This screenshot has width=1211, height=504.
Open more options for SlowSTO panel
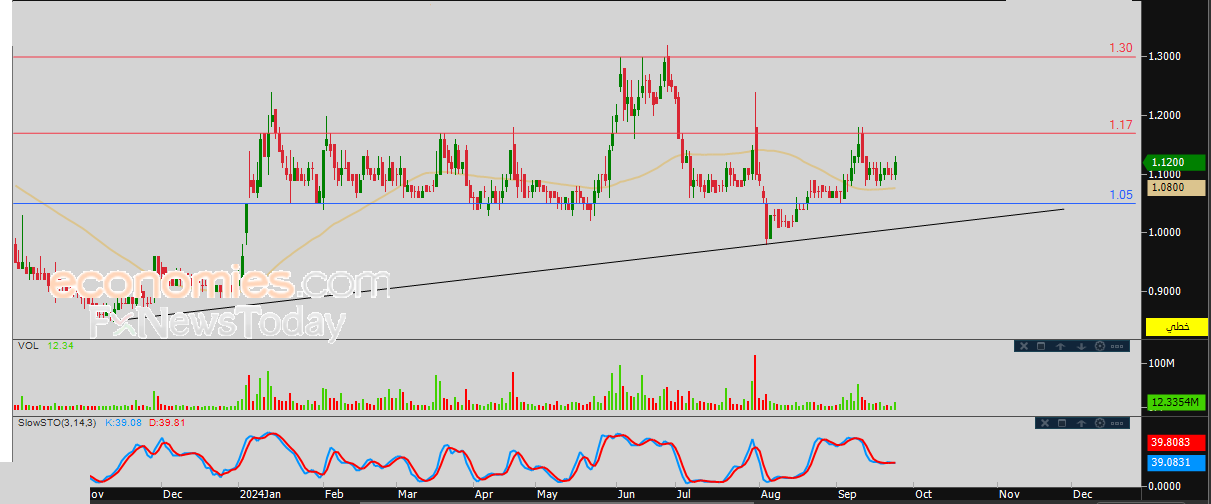(x=1117, y=423)
